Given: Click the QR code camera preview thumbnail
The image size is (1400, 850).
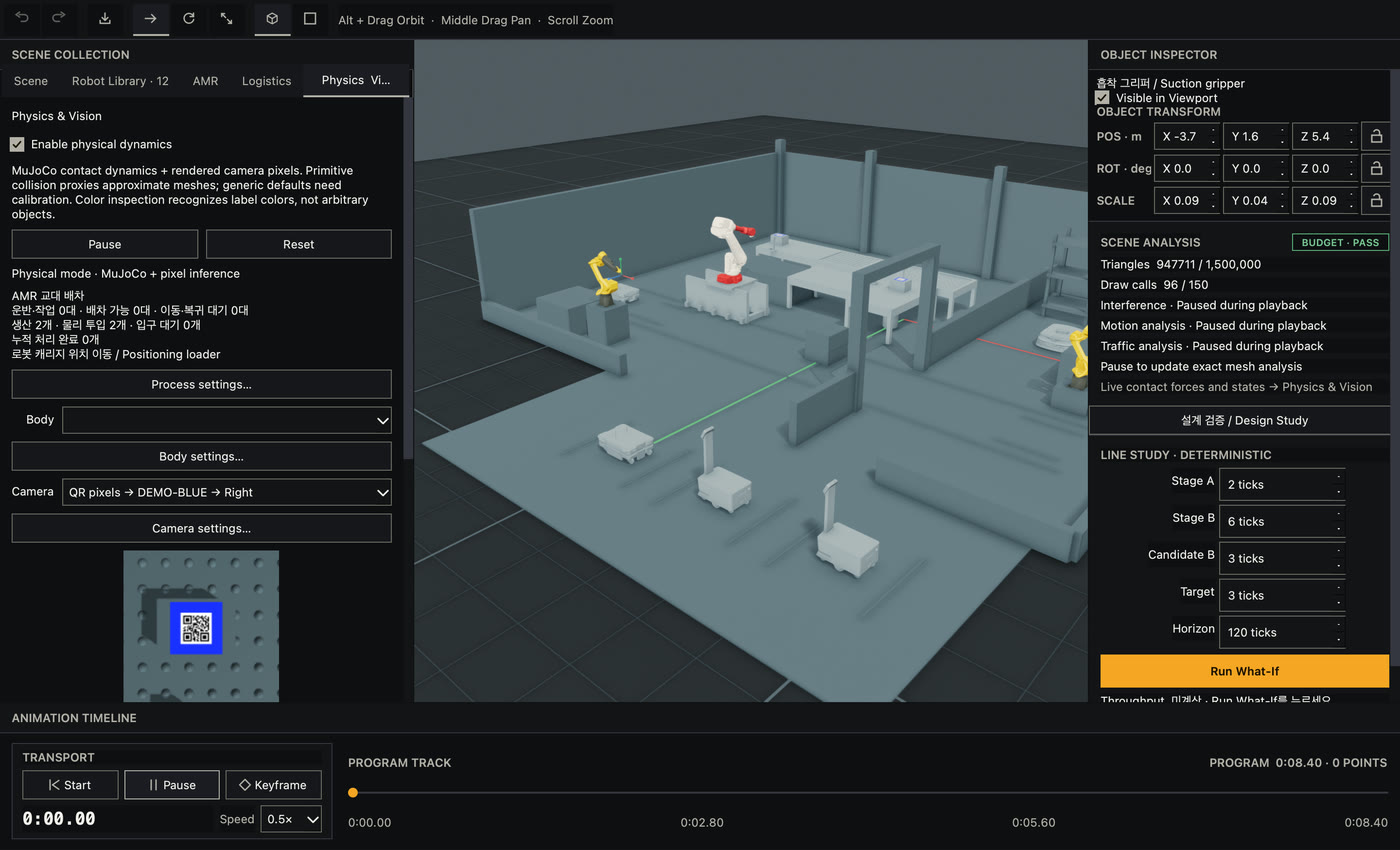Looking at the screenshot, I should [201, 626].
